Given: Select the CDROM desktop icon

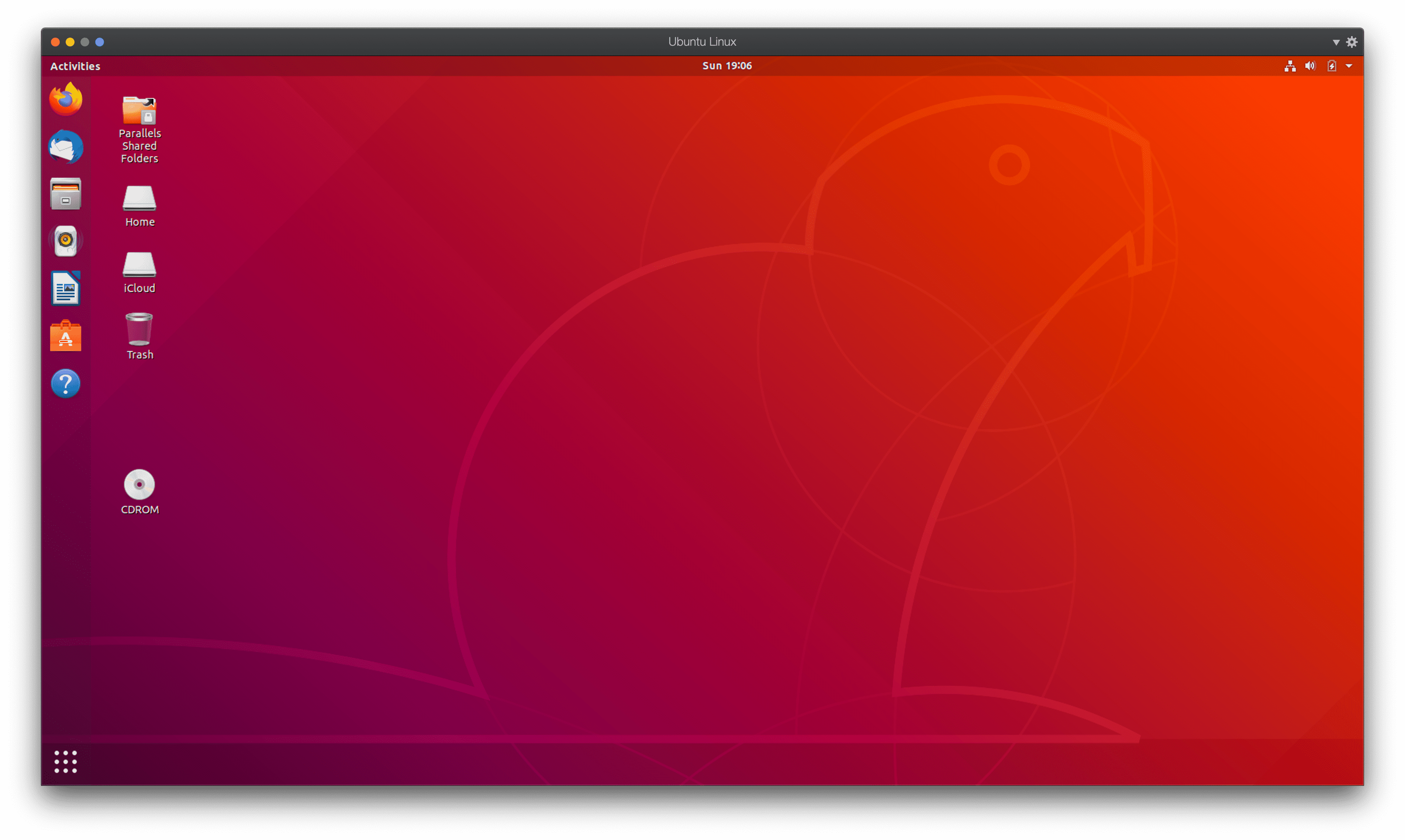Looking at the screenshot, I should (x=139, y=492).
